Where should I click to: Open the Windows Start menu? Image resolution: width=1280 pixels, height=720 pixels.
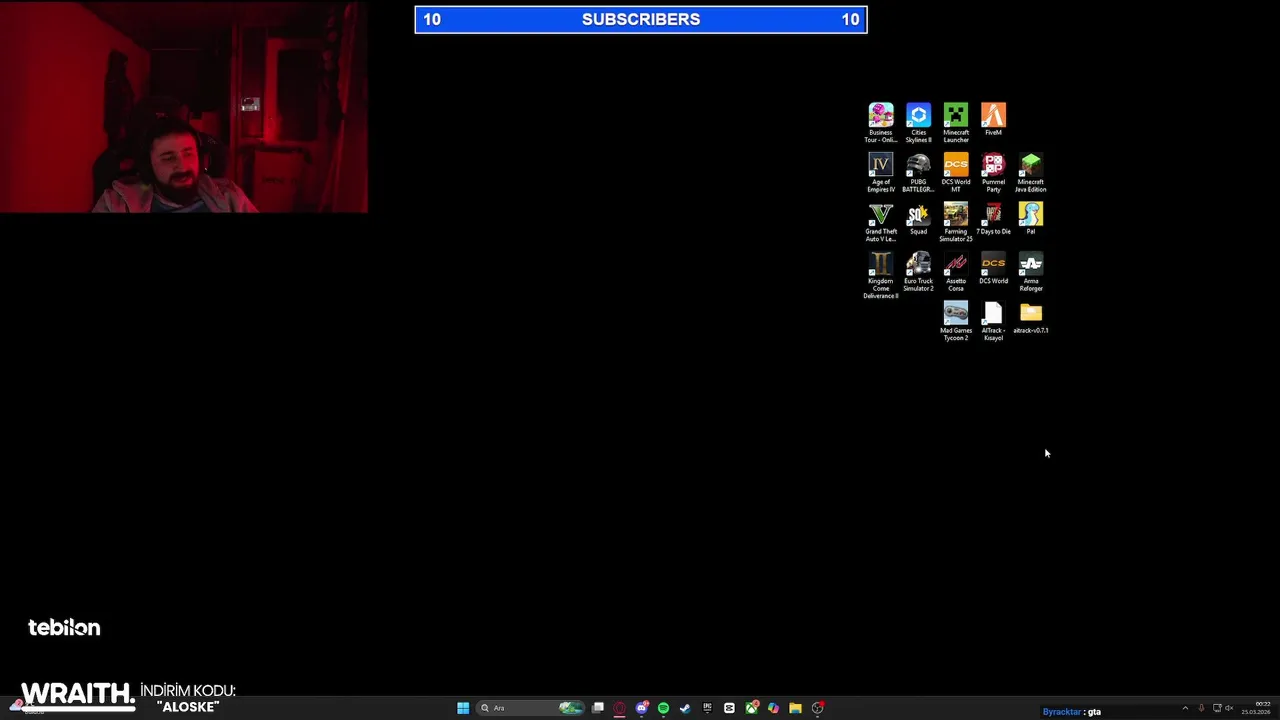click(x=463, y=708)
